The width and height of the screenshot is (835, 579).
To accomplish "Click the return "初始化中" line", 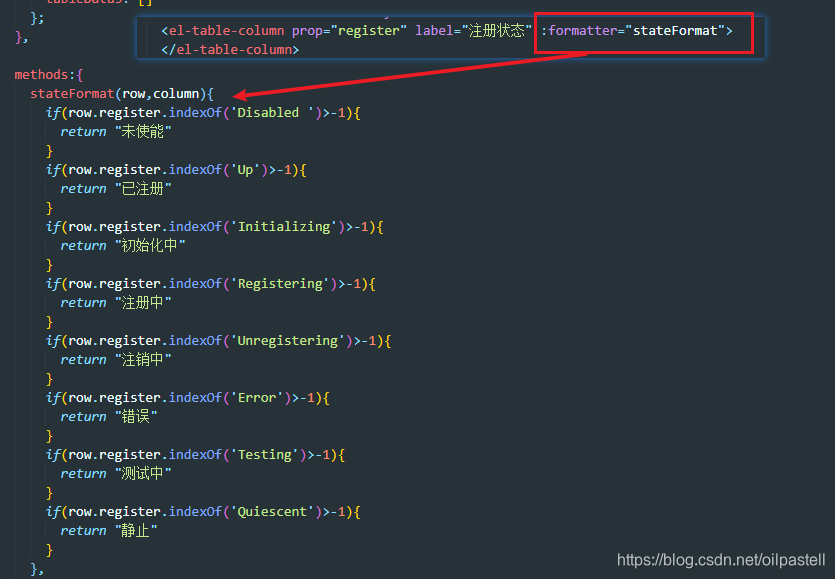I will [x=122, y=246].
